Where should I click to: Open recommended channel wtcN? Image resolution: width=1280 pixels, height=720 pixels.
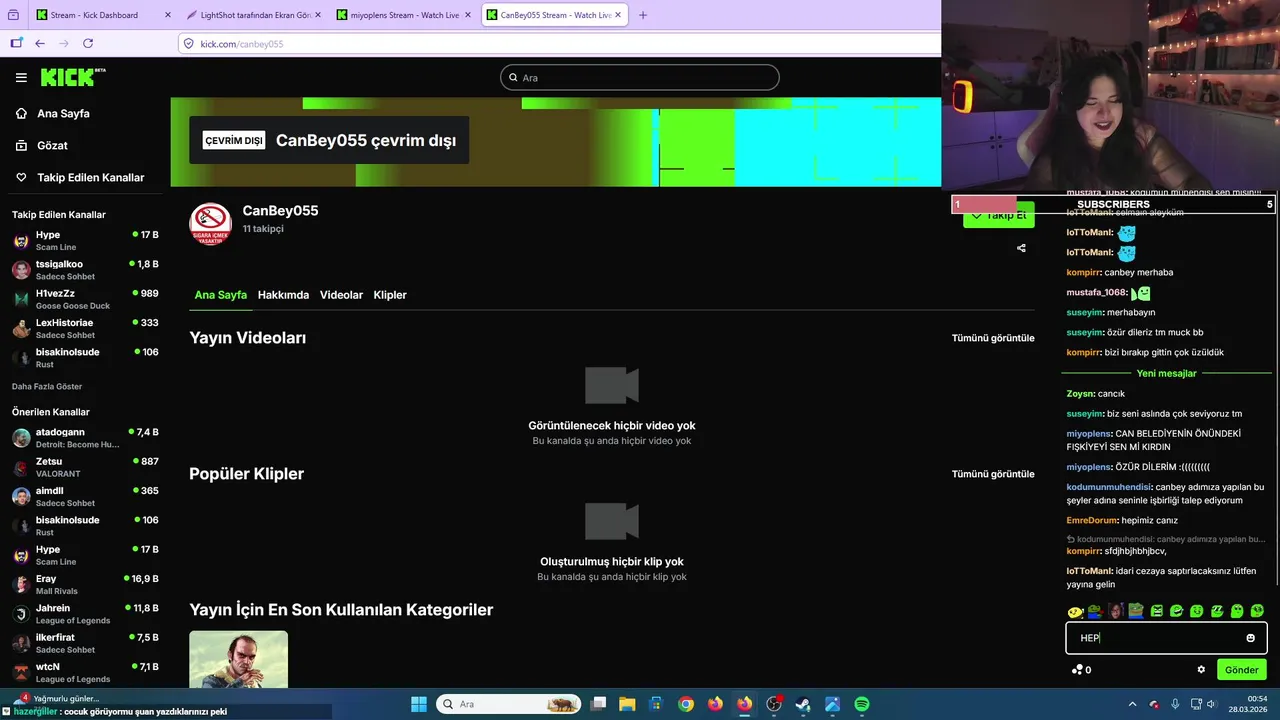click(85, 672)
